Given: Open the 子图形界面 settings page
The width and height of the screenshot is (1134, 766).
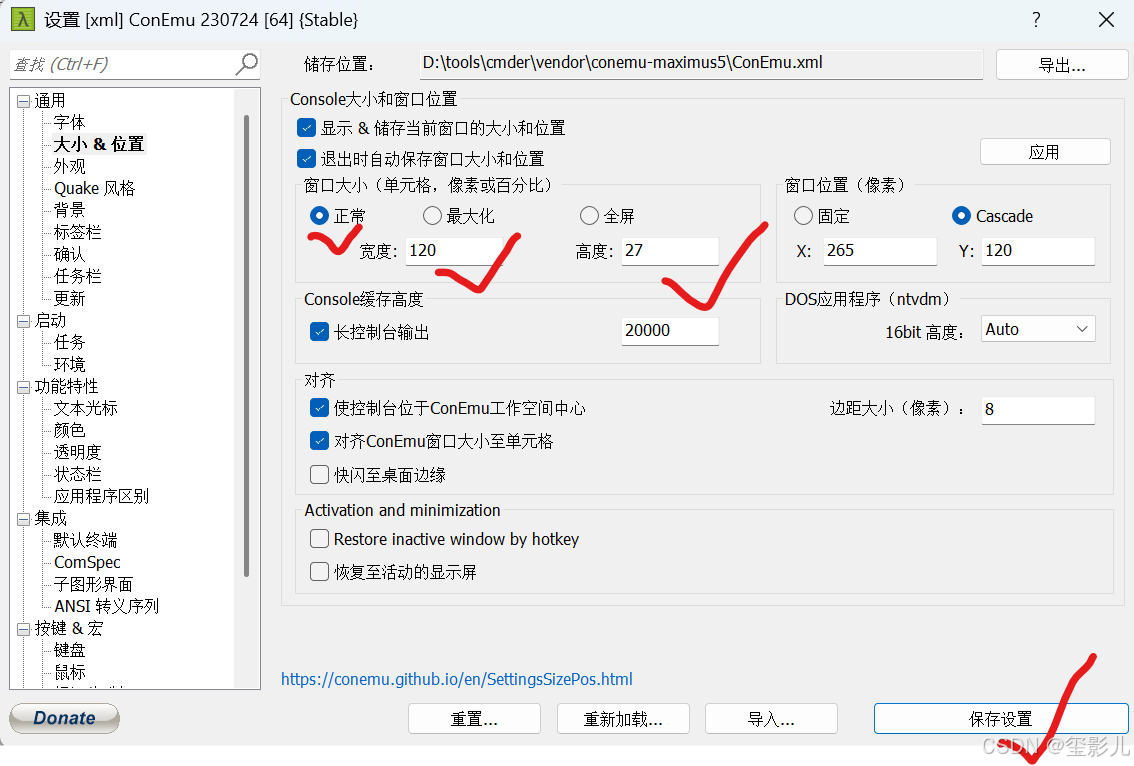Looking at the screenshot, I should tap(93, 584).
